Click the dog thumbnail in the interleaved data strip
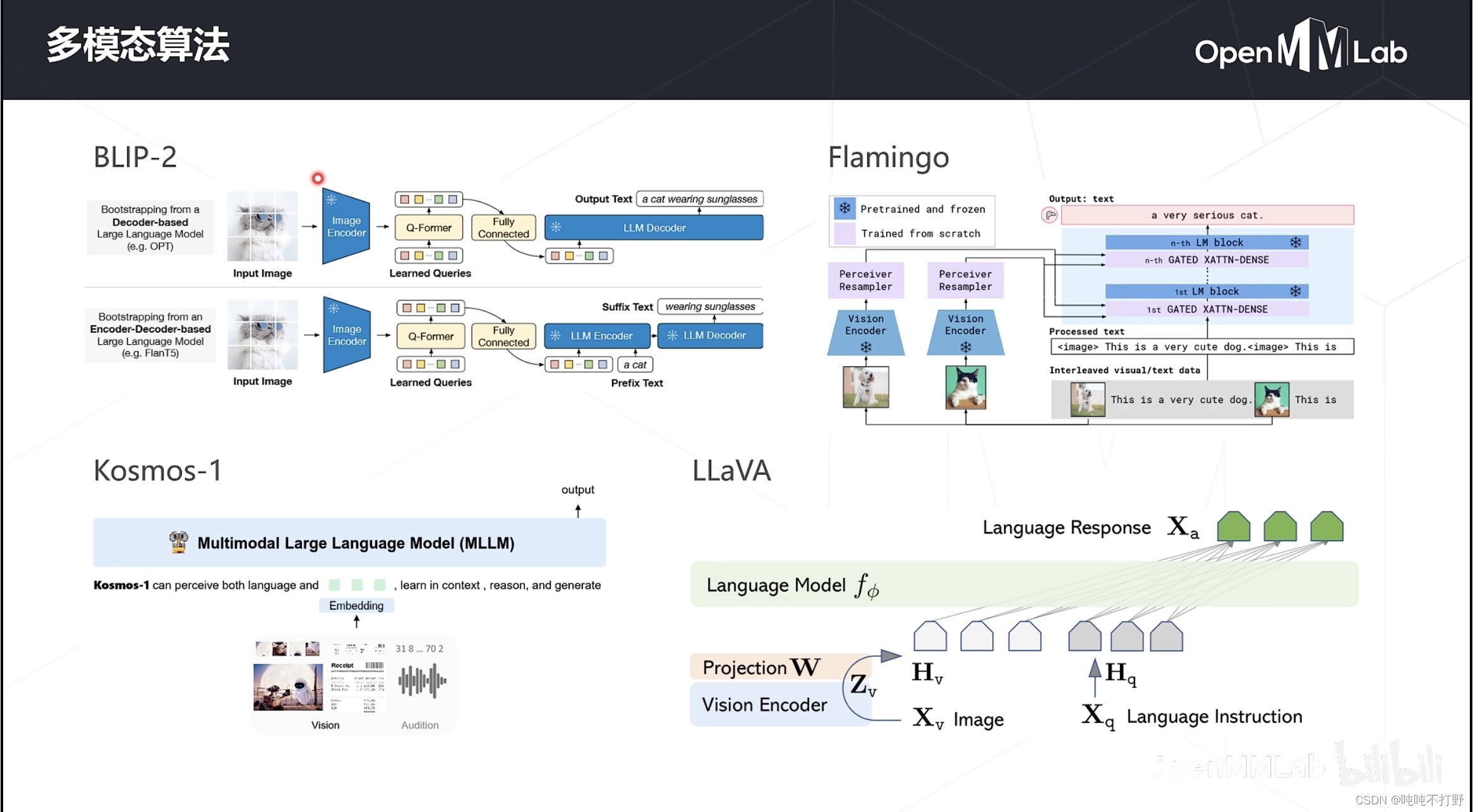 (1088, 400)
